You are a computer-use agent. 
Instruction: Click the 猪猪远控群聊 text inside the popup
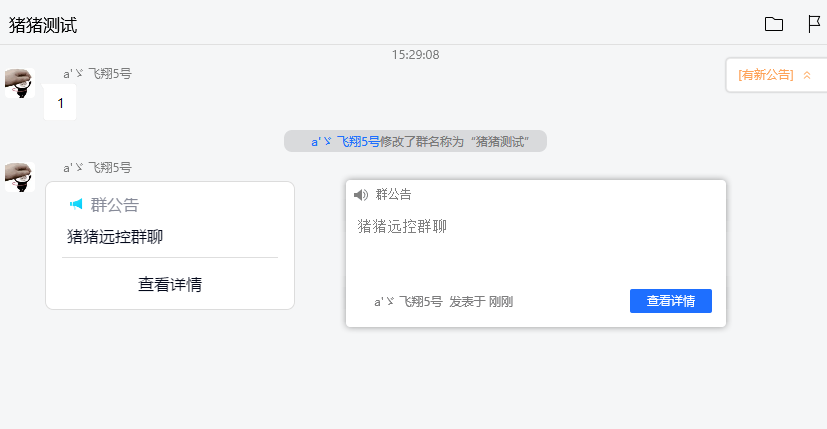click(402, 226)
